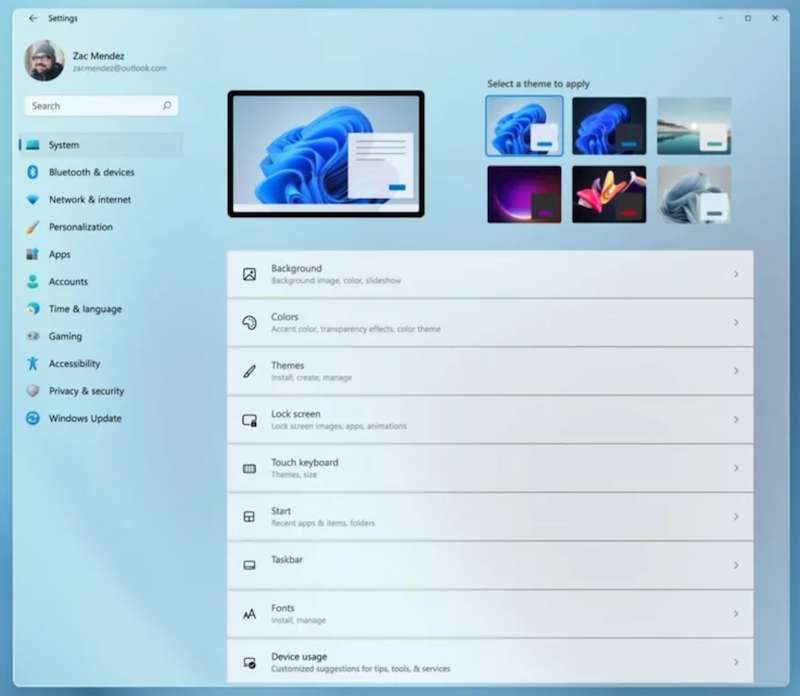Expand the Device usage row chevron

[736, 662]
